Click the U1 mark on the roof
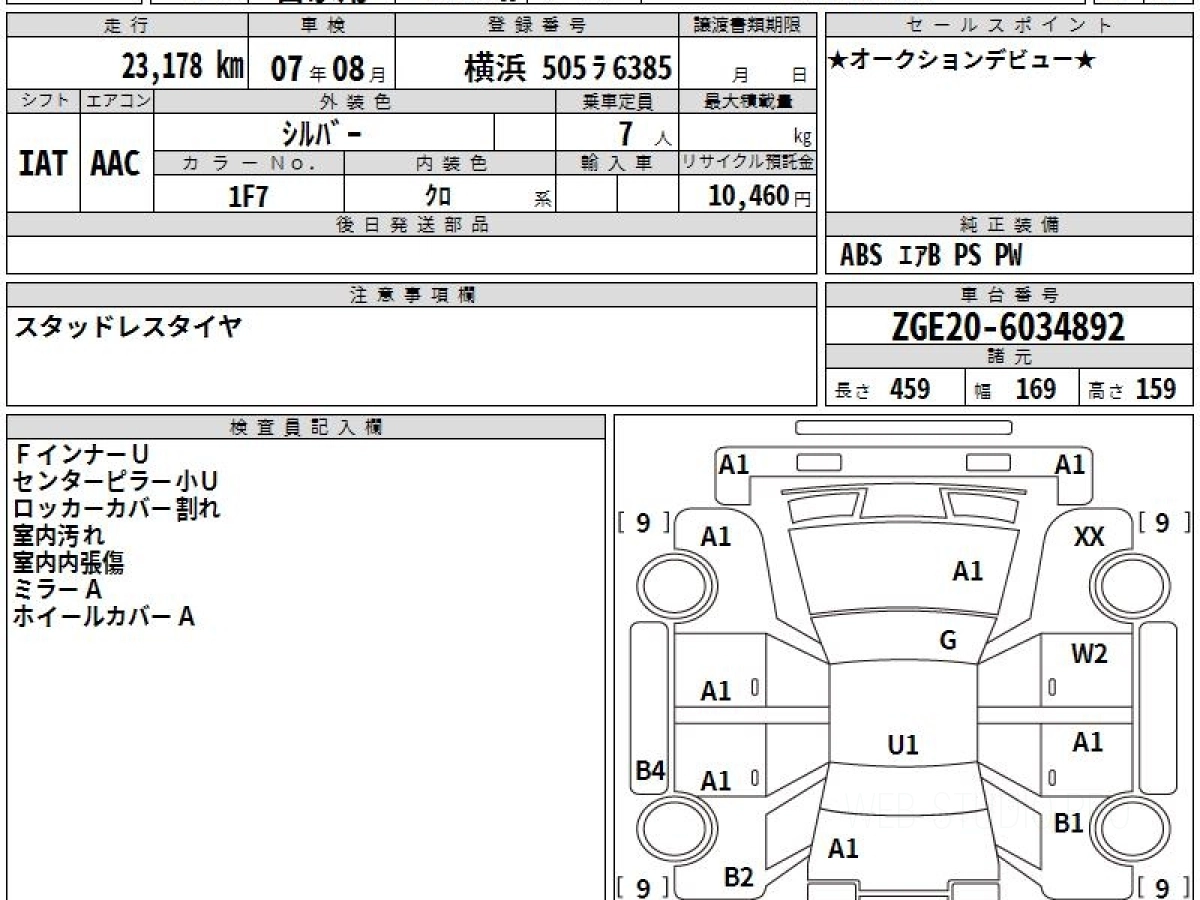Viewport: 1200px width, 900px height. [903, 745]
